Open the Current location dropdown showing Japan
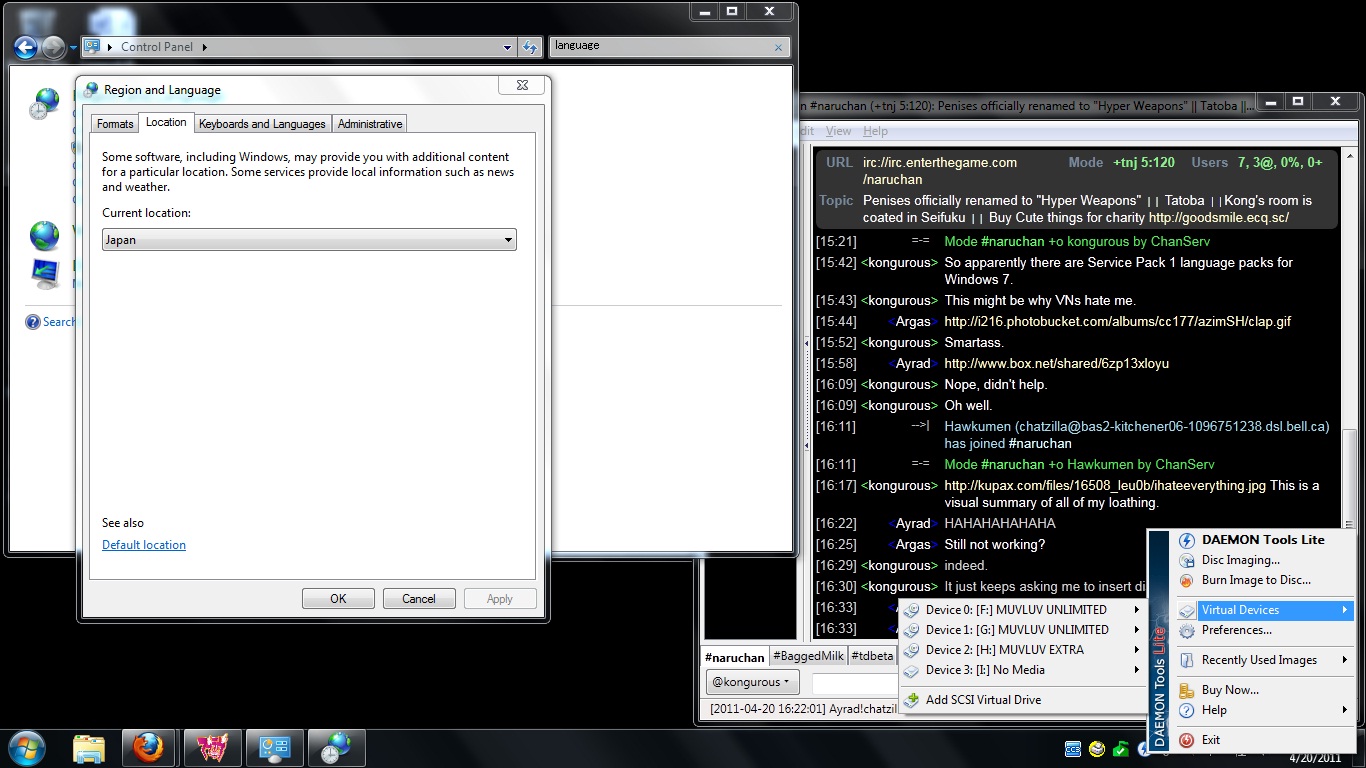Screen dimensions: 1366x768 (309, 240)
